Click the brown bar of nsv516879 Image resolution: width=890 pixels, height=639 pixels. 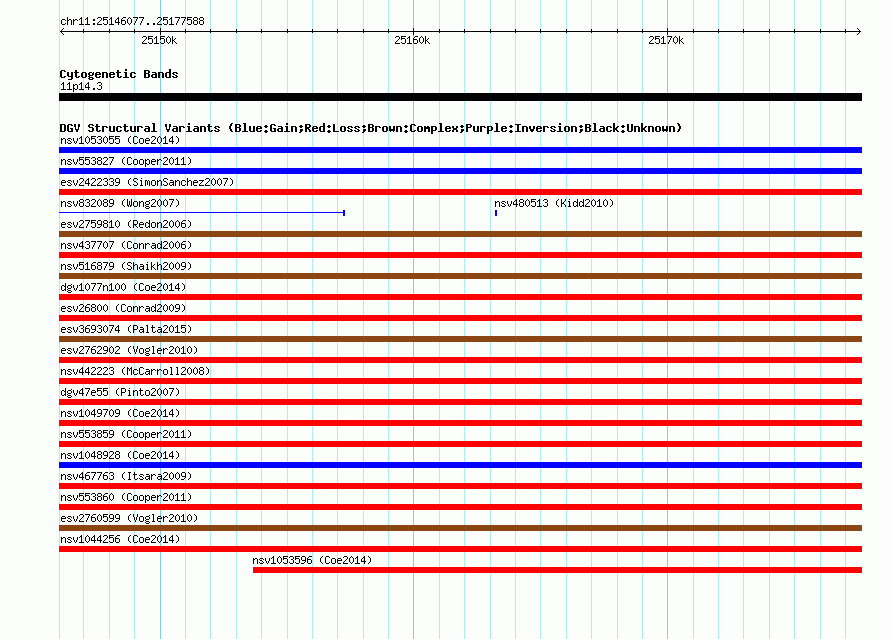click(x=460, y=276)
